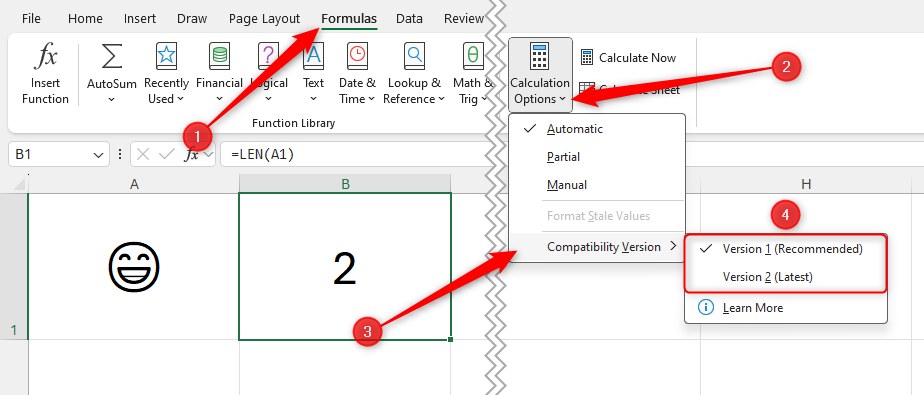Select cell B1 showing 2
924x395 pixels.
tap(345, 266)
